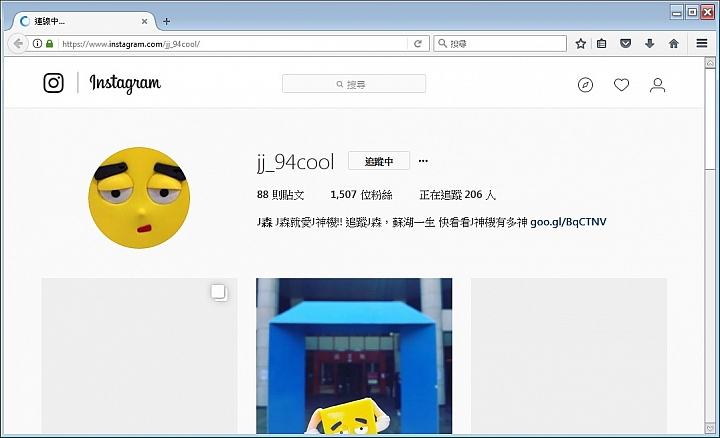Open the following 206 people list
This screenshot has height=438, width=720.
click(457, 195)
